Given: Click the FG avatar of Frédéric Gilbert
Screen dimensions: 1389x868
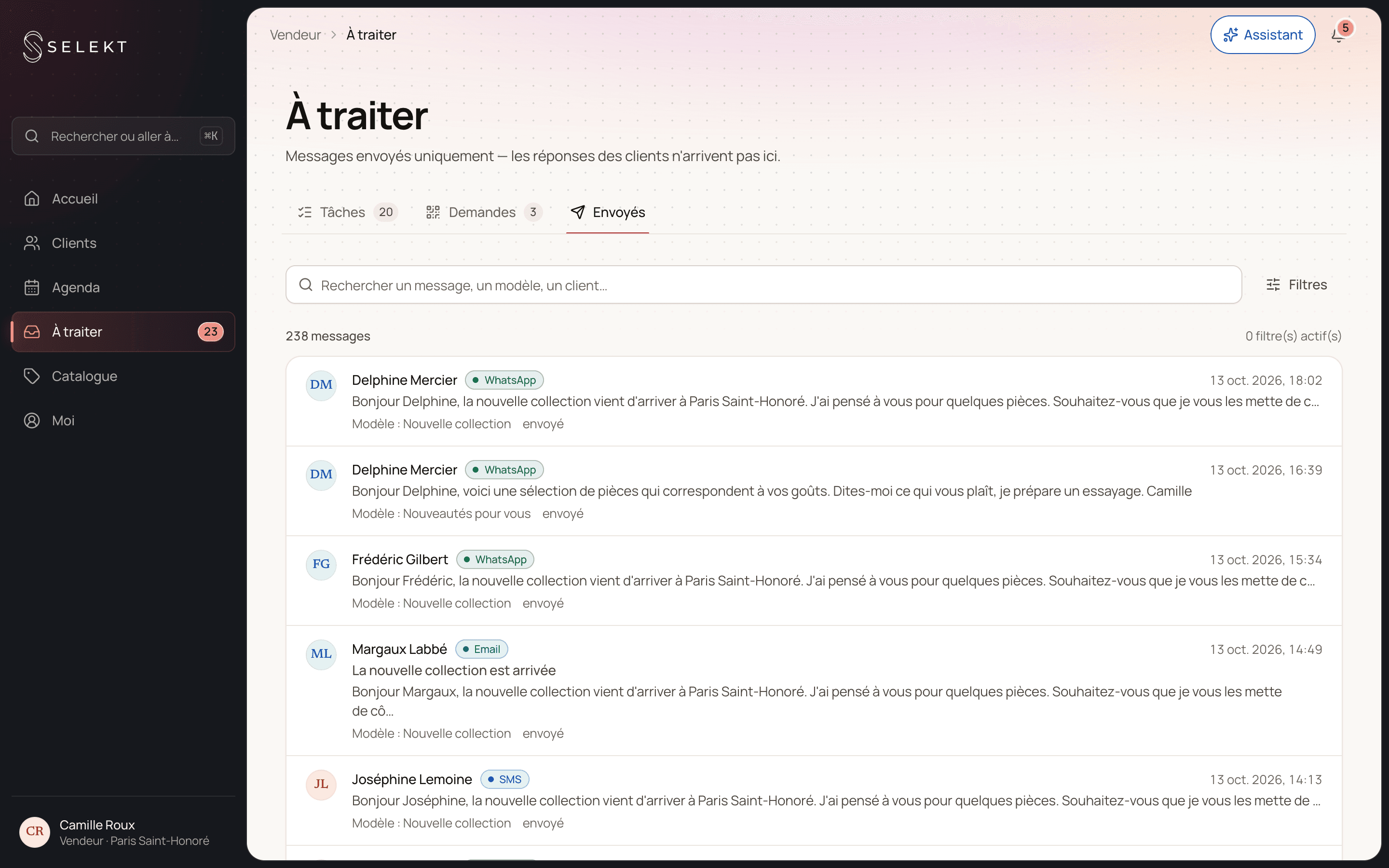Looking at the screenshot, I should (x=321, y=564).
